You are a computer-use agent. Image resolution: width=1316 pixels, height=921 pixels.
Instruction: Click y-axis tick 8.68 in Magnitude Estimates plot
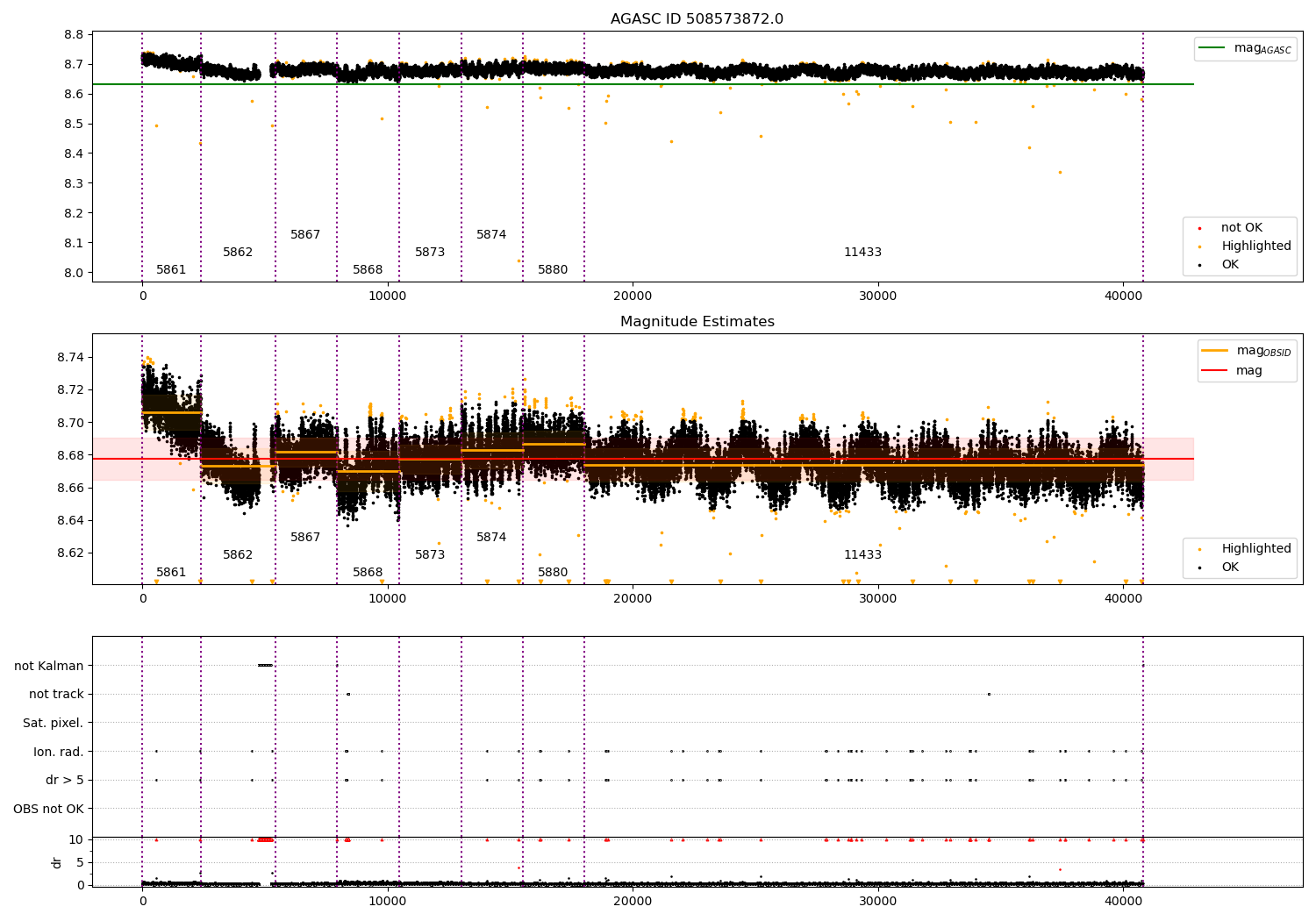click(71, 456)
